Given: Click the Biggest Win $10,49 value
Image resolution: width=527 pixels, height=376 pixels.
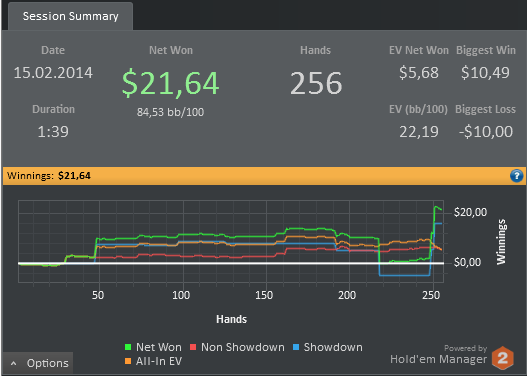Looking at the screenshot, I should [485, 73].
